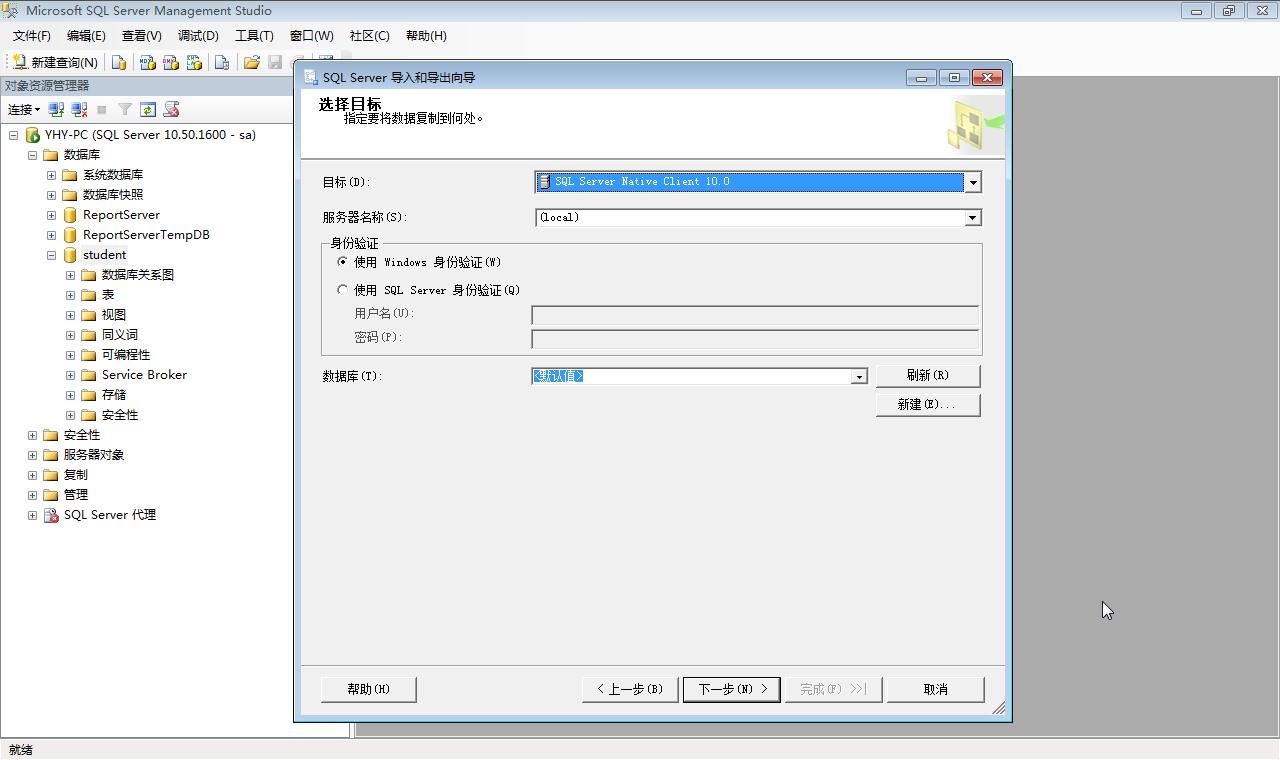
Task: Click the 新建(E)... button
Action: (928, 404)
